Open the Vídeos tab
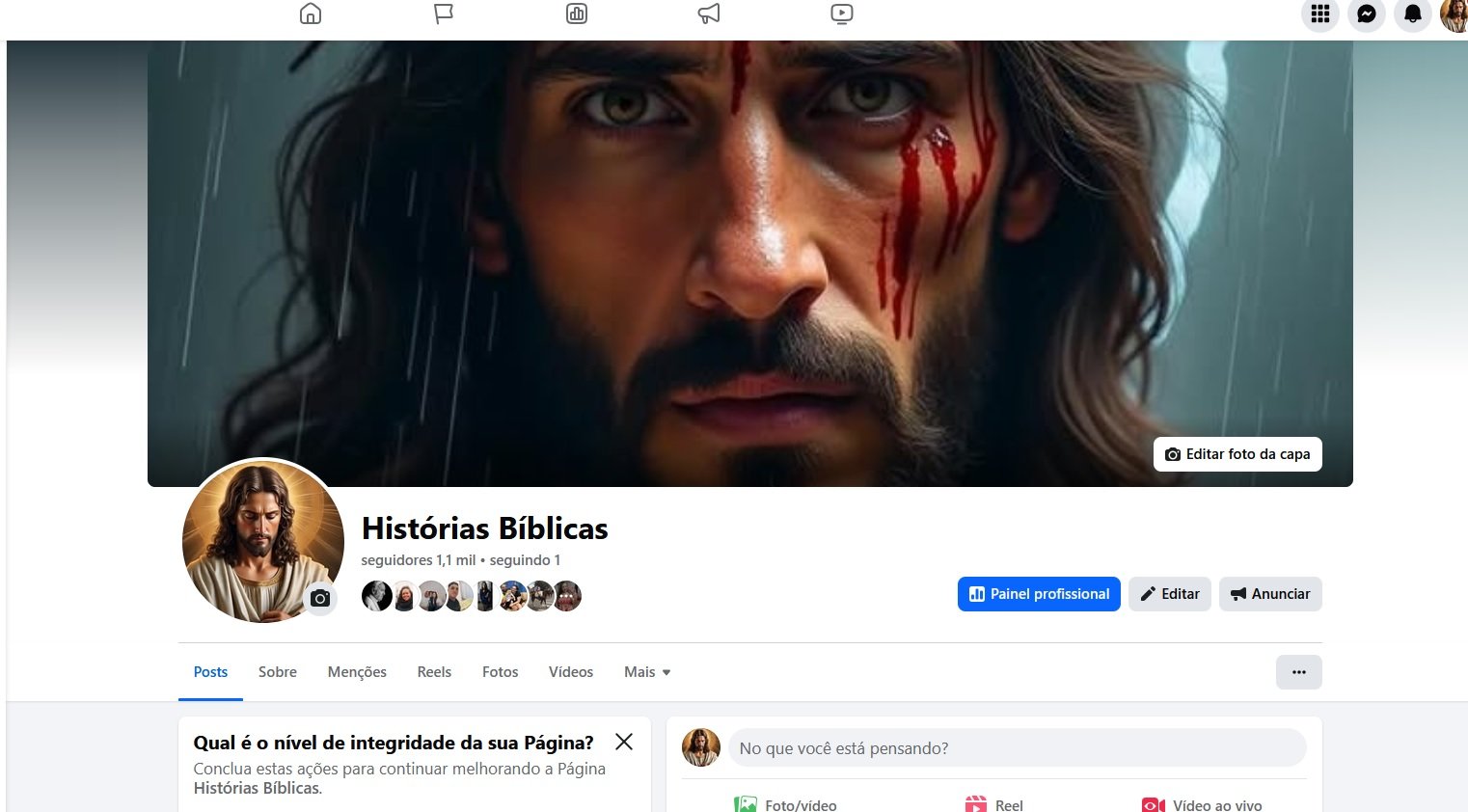The height and width of the screenshot is (812, 1468). coord(571,672)
